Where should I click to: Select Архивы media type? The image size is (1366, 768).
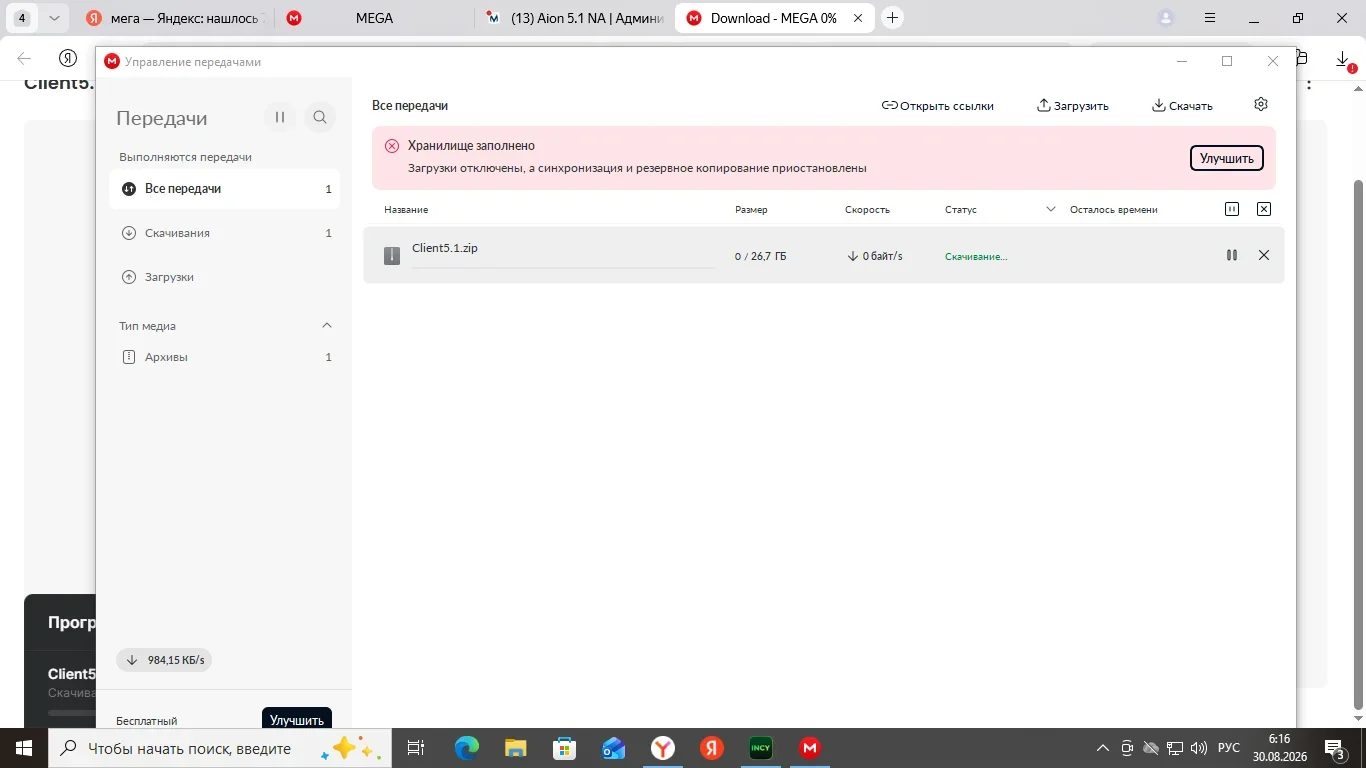tap(224, 357)
